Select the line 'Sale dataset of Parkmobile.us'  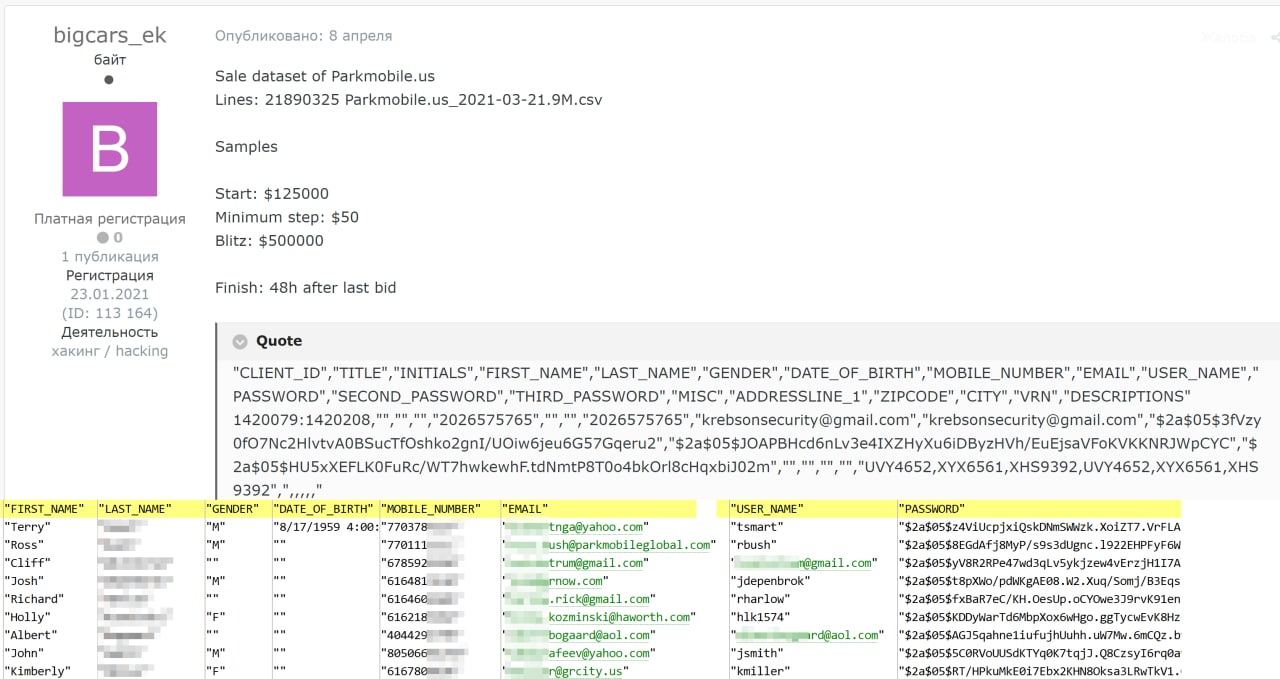tap(325, 76)
